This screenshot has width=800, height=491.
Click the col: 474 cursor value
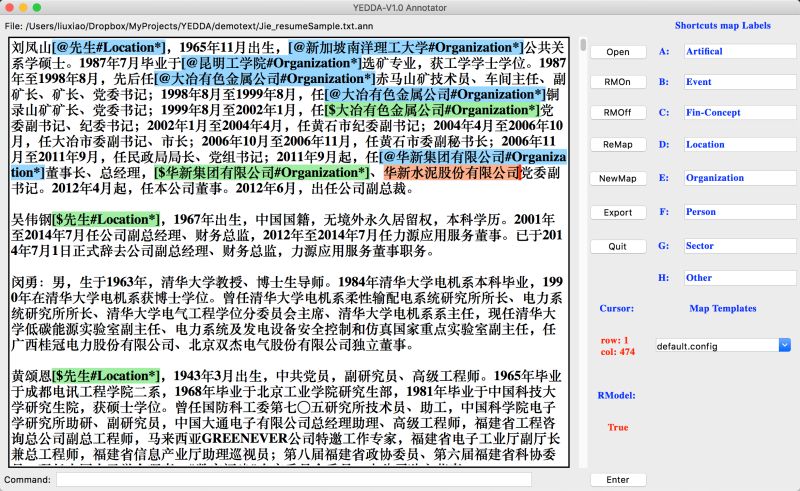(x=617, y=352)
